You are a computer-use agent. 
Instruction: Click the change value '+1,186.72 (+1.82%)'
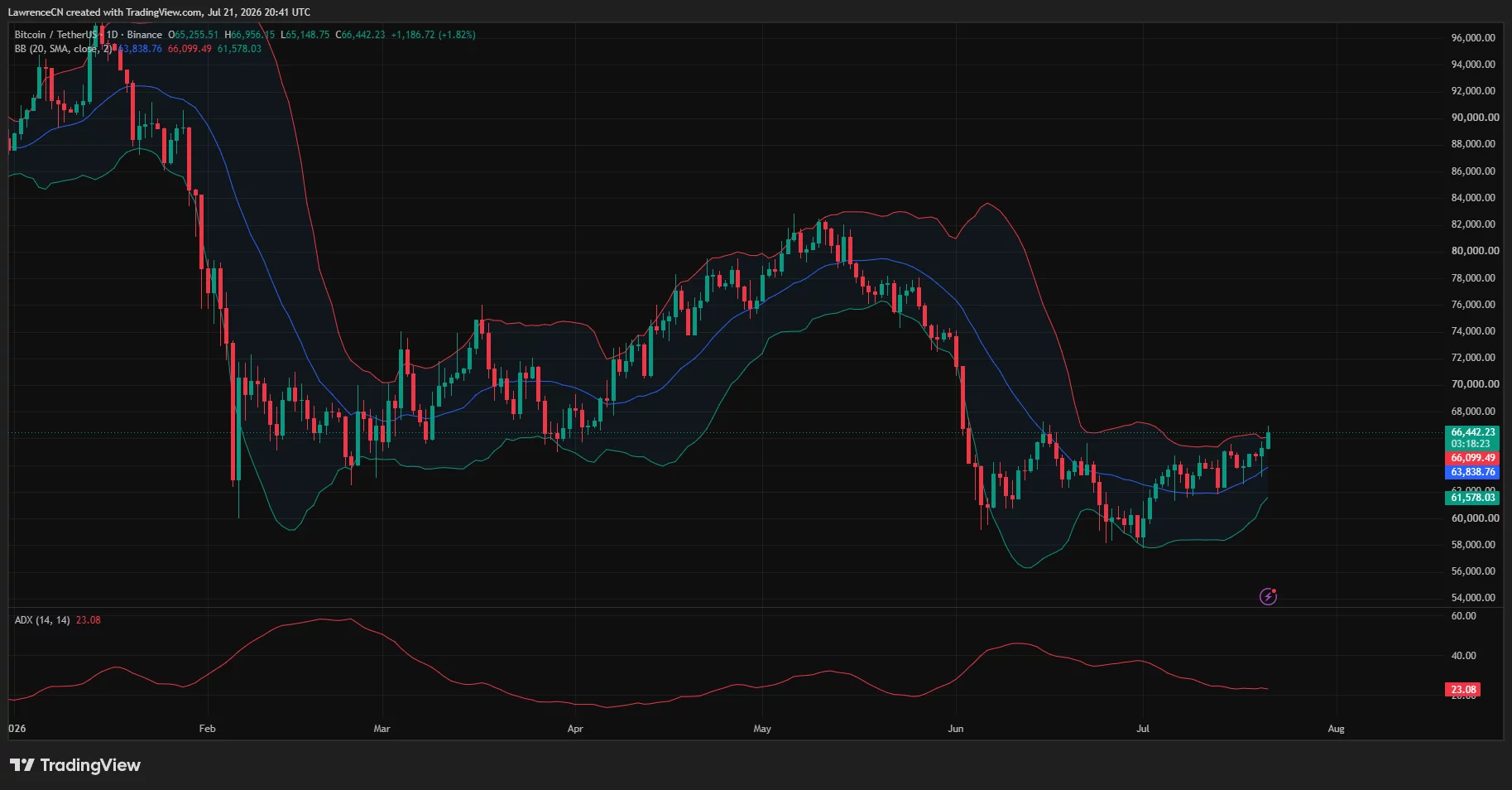tap(433, 35)
